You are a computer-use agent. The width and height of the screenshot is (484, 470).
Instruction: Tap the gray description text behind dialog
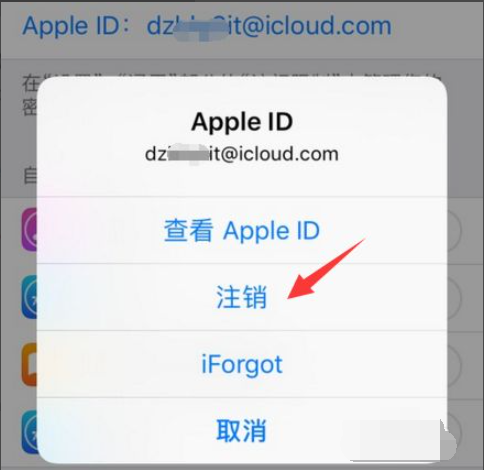[29, 97]
